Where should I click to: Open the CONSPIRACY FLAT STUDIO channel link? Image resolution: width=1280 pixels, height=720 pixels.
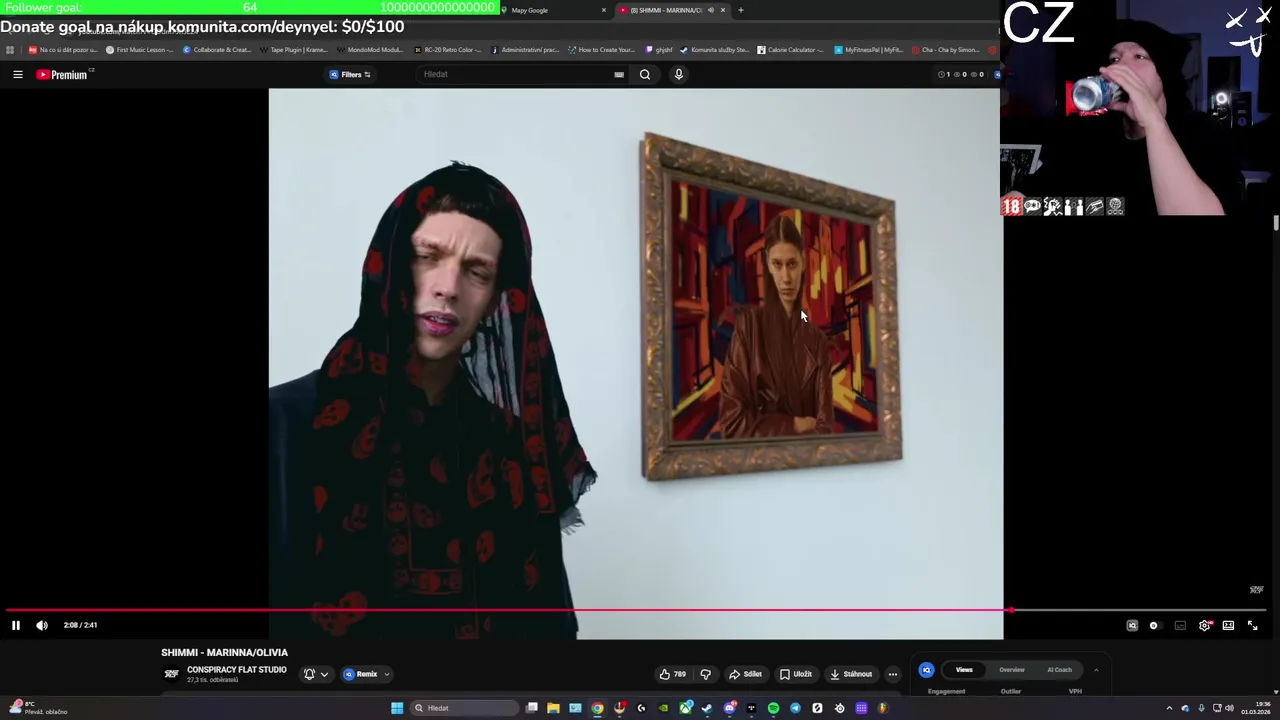(236, 670)
